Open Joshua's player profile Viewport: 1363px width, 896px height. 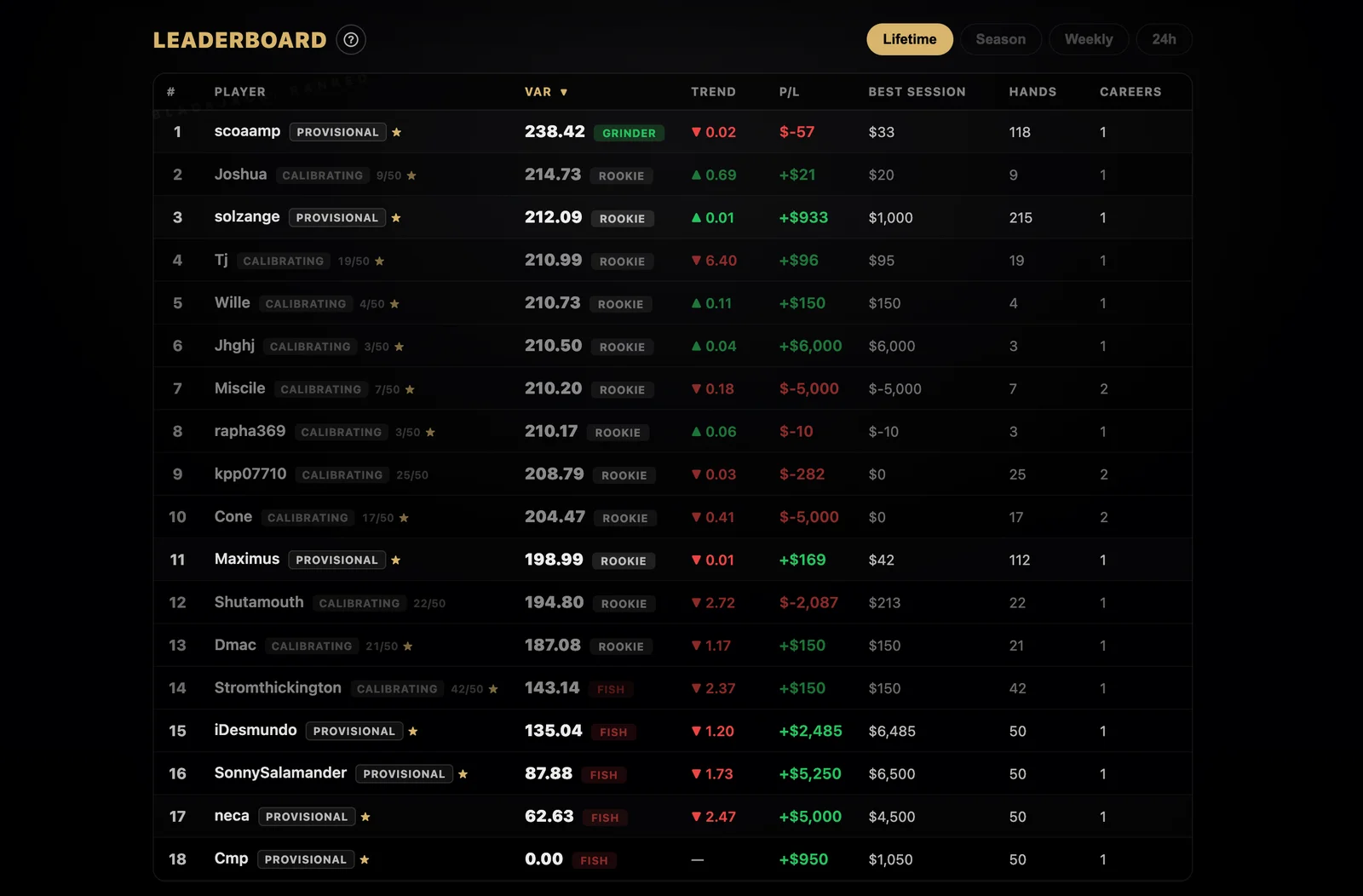point(240,175)
